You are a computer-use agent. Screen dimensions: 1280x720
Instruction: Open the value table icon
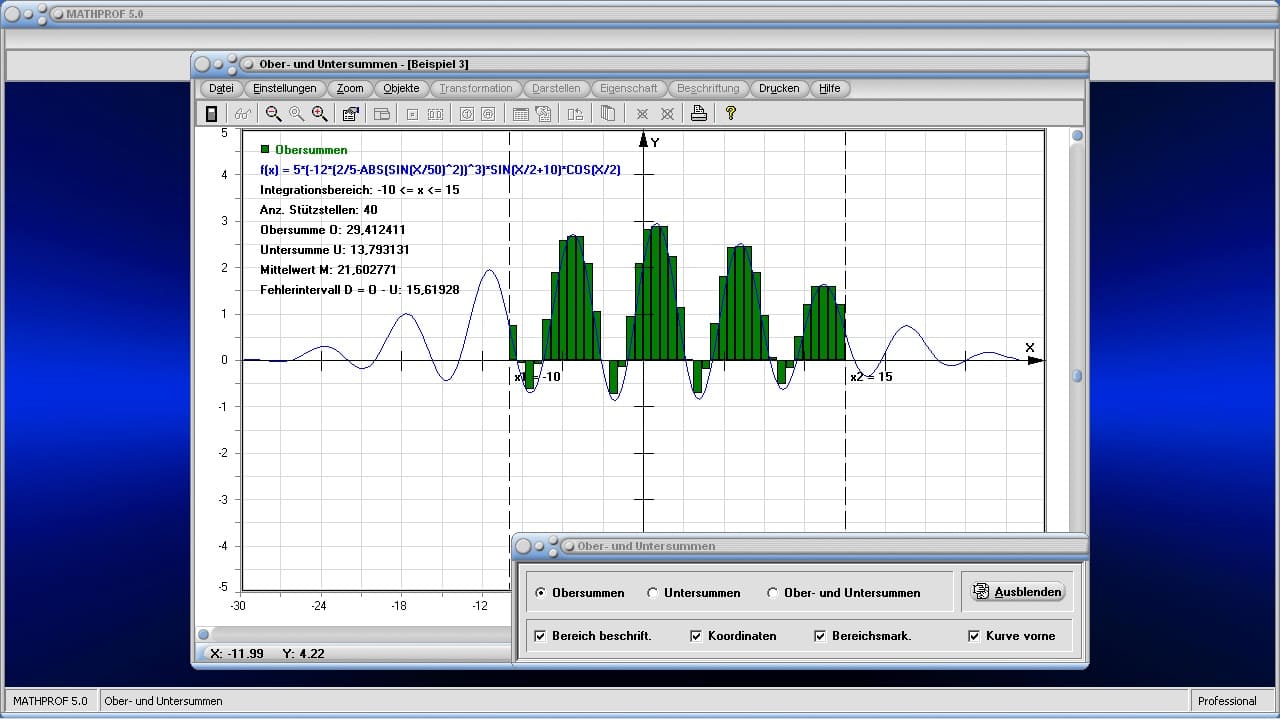coord(520,114)
